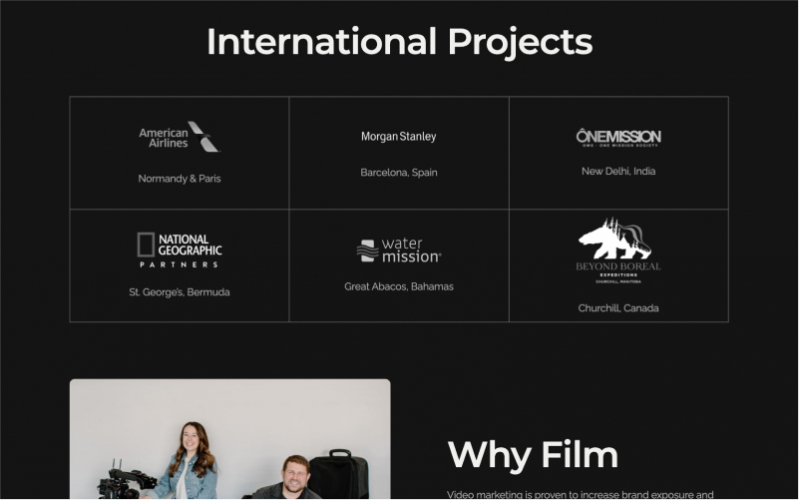799x500 pixels.
Task: Select the 'Great Abacos, Bahamas' caption
Action: click(398, 286)
